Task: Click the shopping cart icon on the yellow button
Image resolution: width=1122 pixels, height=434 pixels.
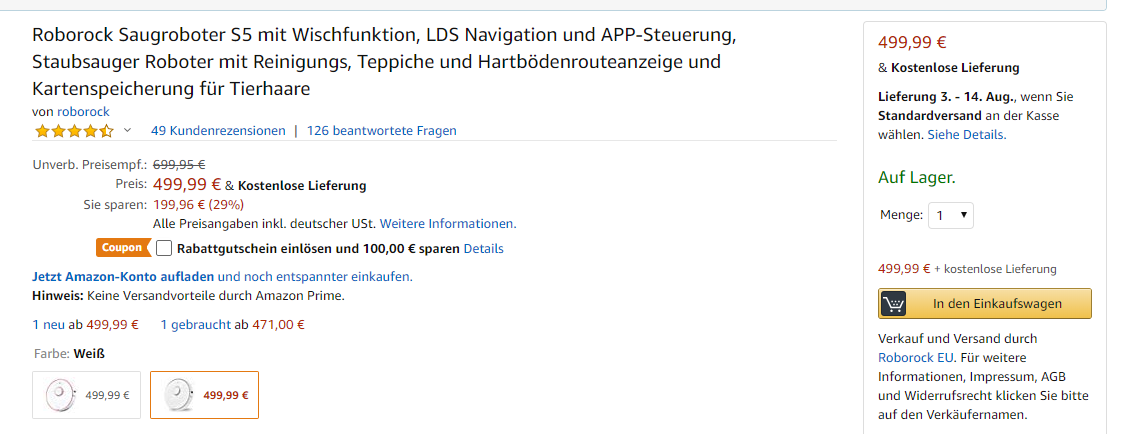Action: pos(893,304)
